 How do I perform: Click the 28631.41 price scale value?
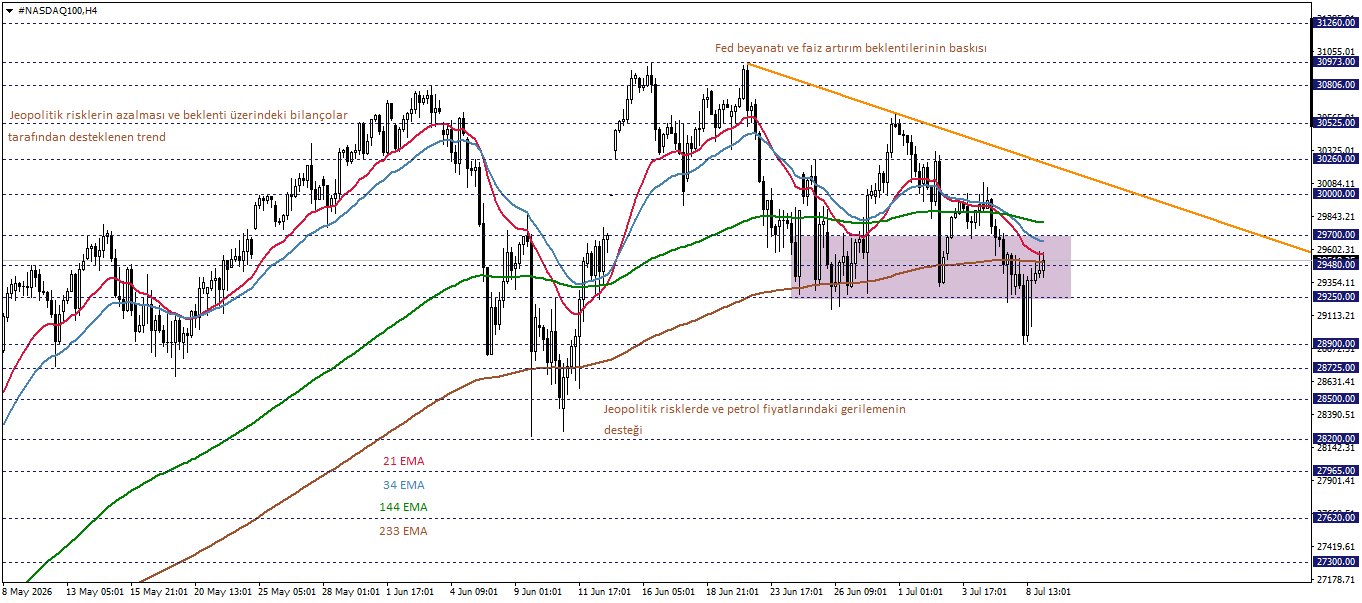(1336, 382)
